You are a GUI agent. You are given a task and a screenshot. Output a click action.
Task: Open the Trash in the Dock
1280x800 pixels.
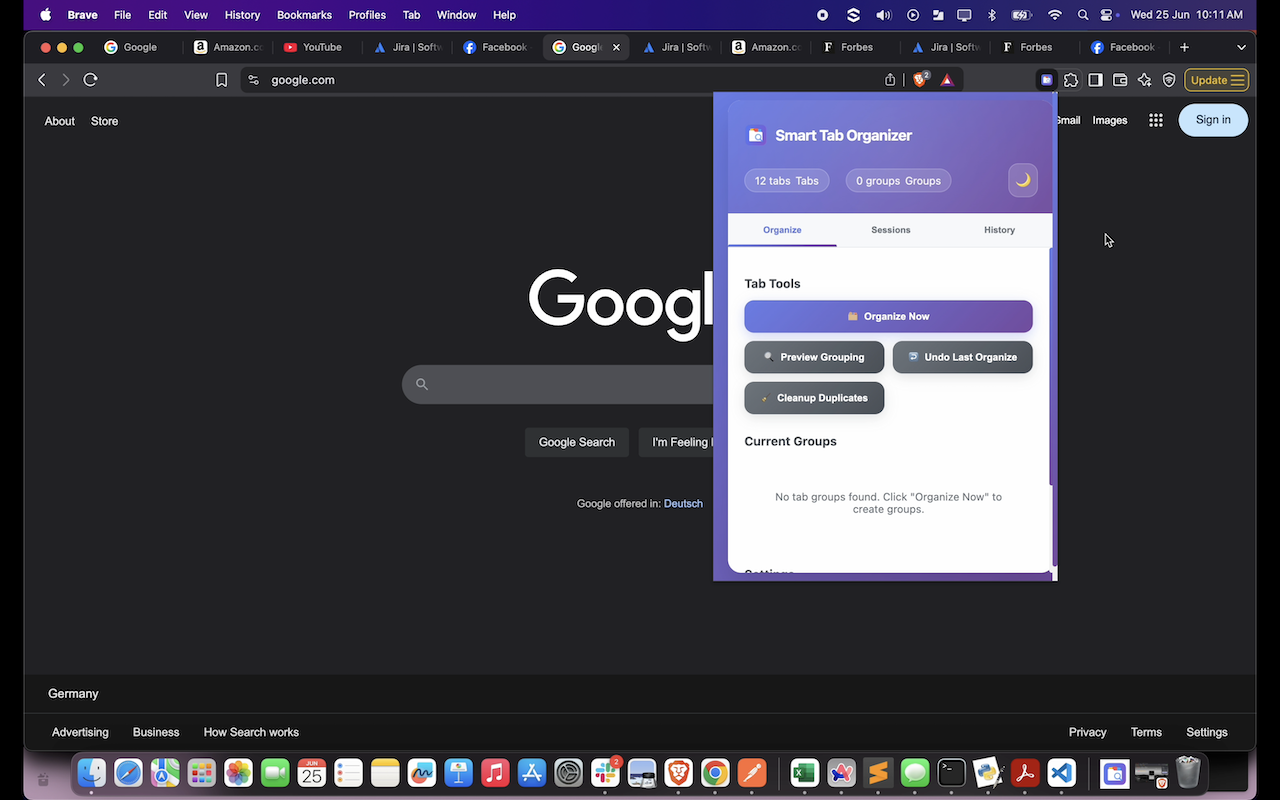(1188, 773)
